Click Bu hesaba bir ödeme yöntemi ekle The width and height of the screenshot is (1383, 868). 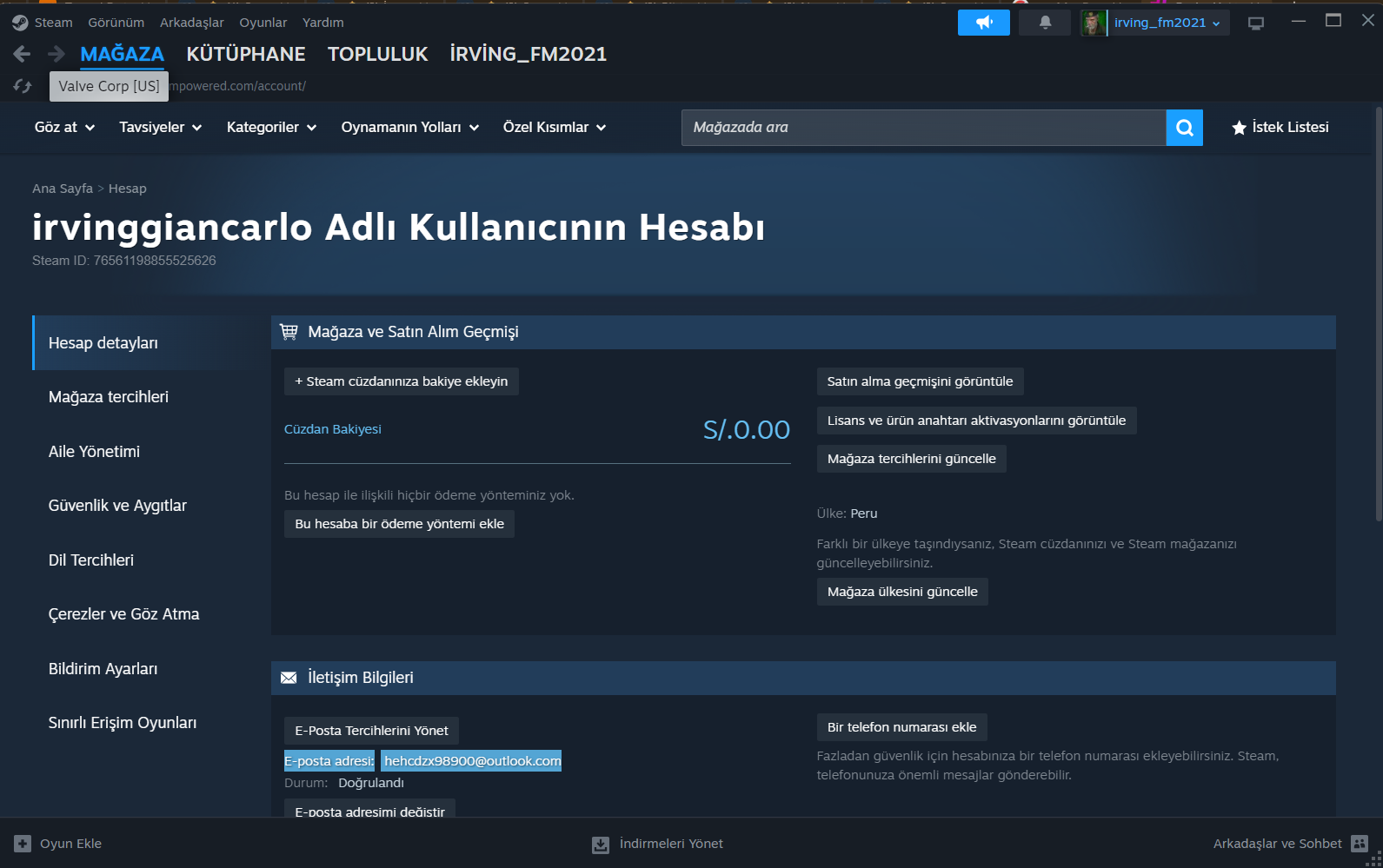399,524
